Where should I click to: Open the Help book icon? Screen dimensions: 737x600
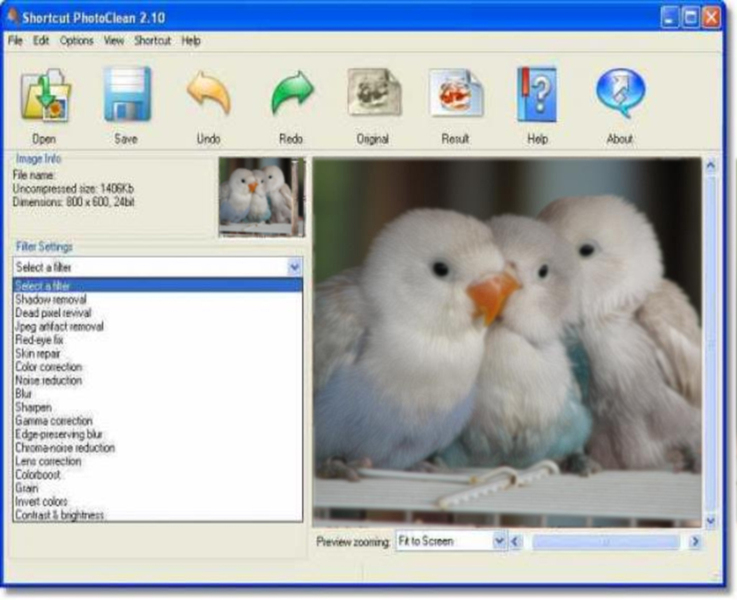(x=537, y=97)
